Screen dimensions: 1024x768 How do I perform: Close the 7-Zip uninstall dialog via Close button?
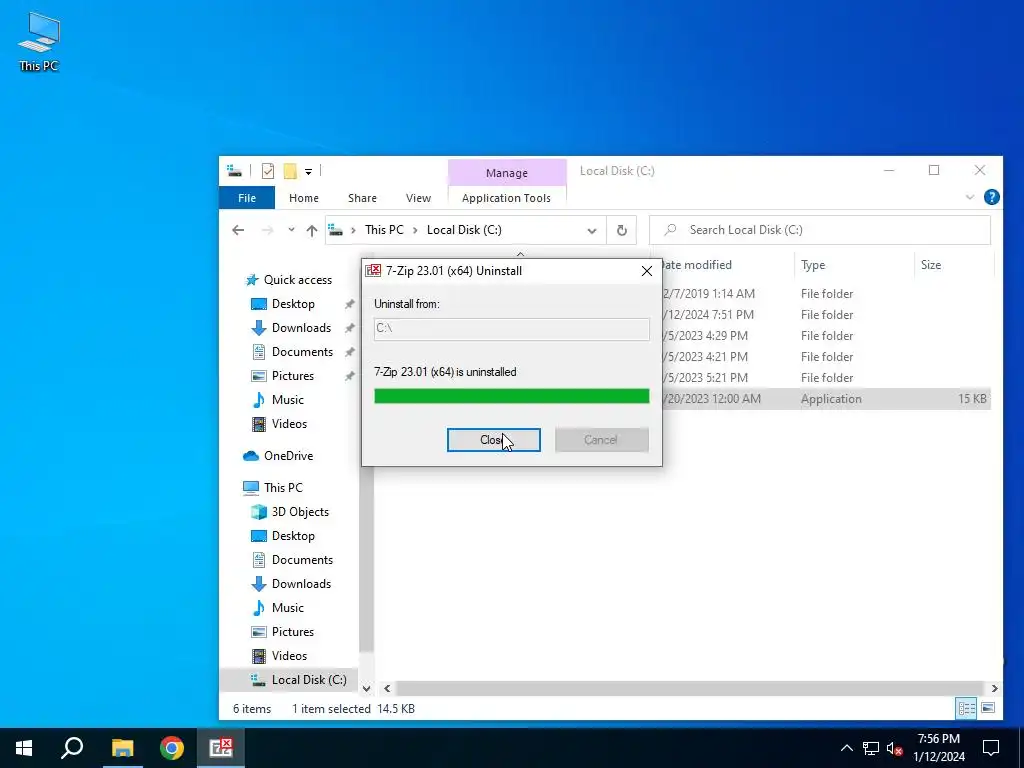[494, 440]
